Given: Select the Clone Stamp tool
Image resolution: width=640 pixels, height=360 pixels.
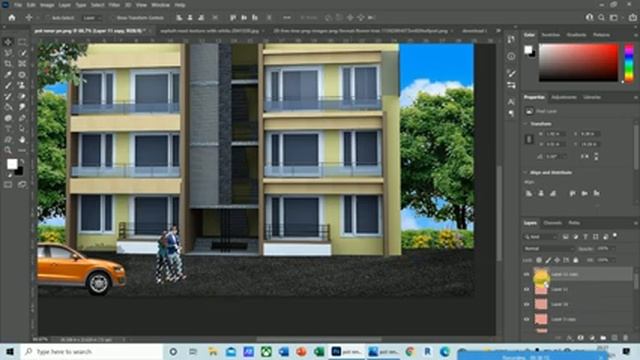Looking at the screenshot, I should (22, 86).
